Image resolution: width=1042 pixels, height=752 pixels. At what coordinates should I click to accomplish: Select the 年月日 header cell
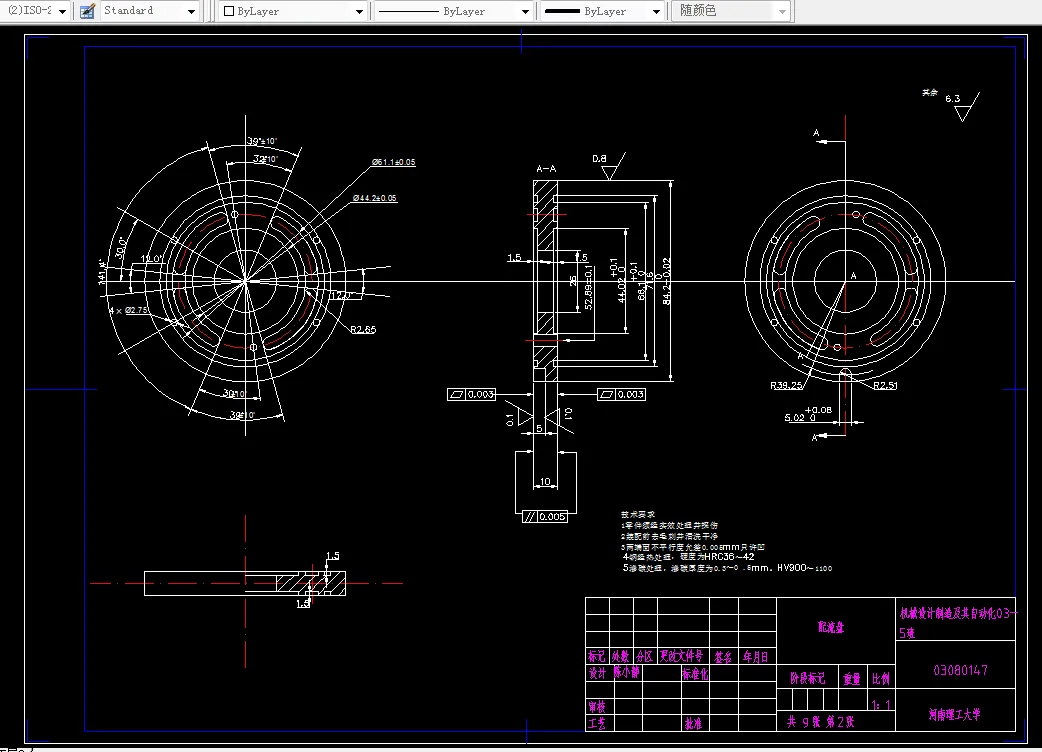[756, 656]
